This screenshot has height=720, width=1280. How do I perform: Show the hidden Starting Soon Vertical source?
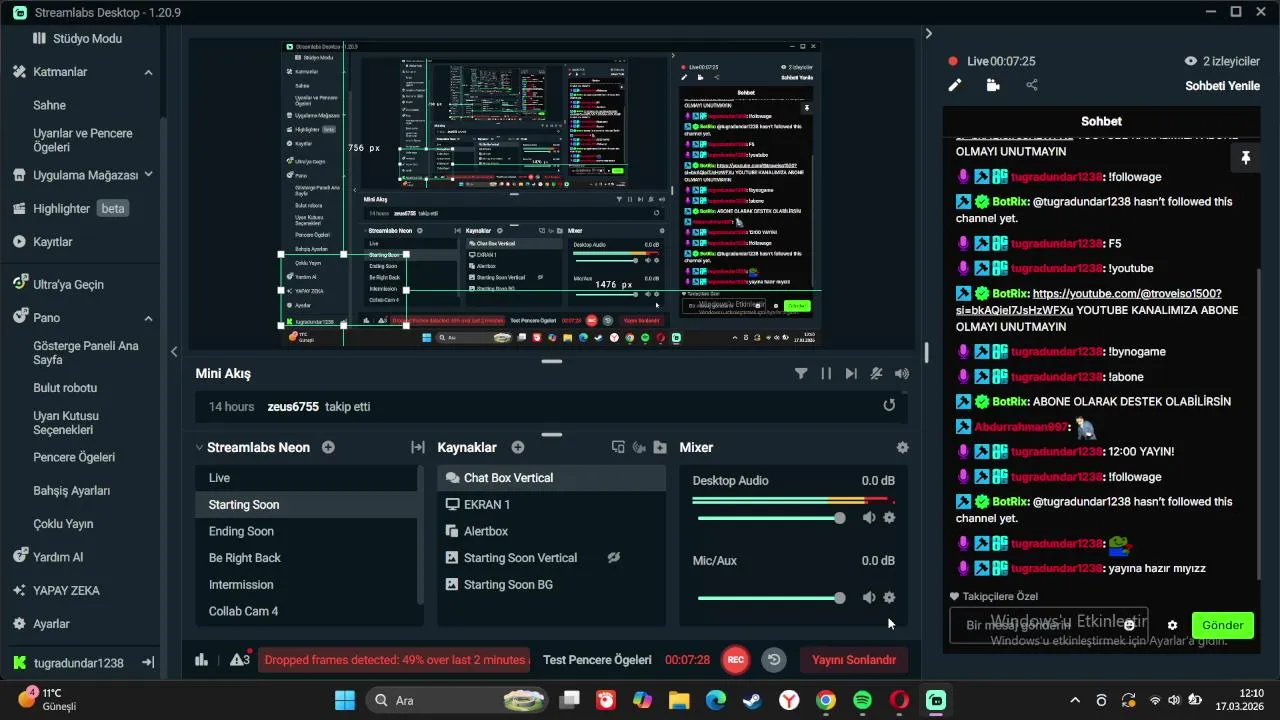pyautogui.click(x=614, y=558)
